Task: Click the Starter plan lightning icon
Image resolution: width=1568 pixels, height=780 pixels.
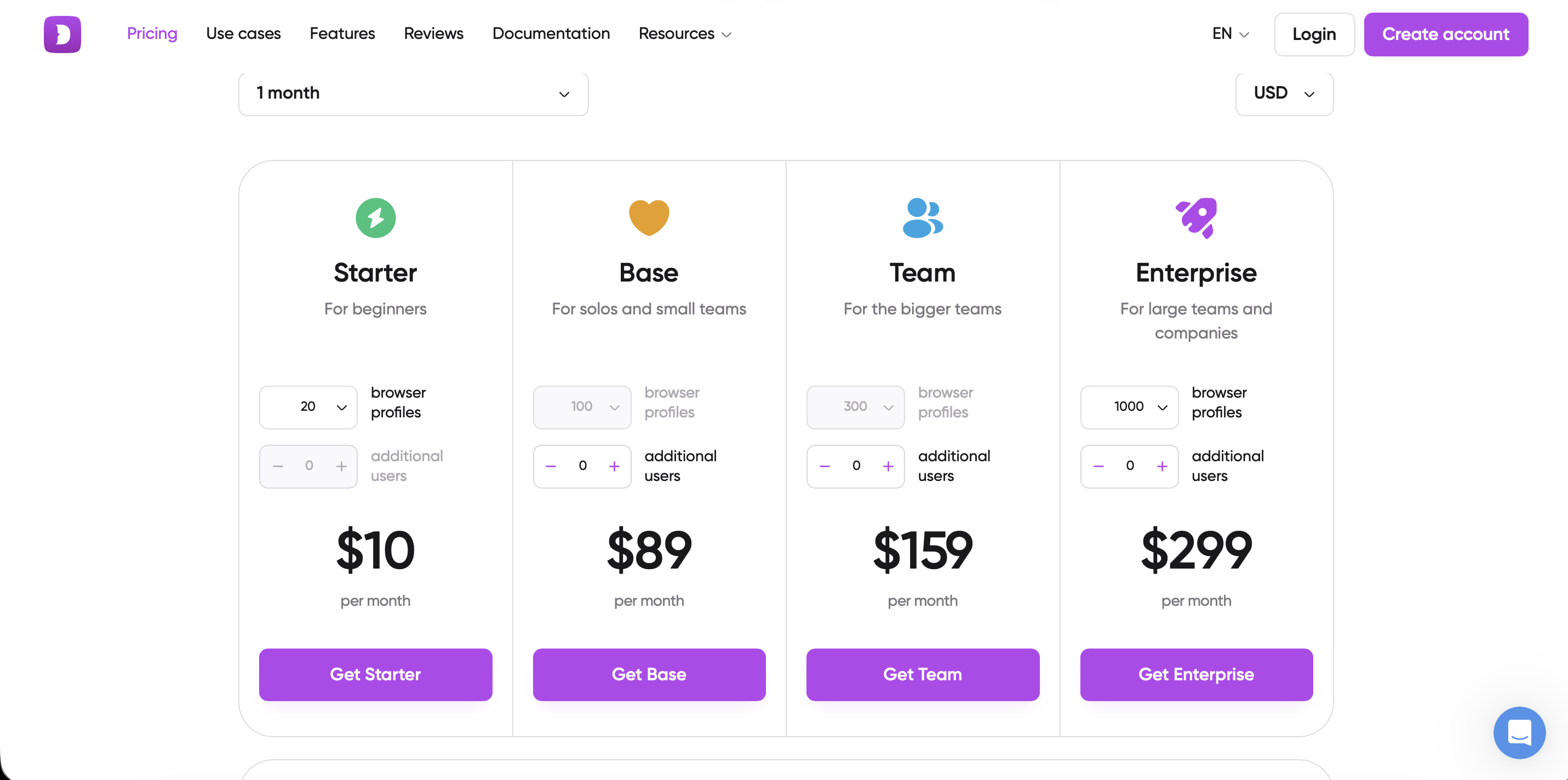Action: pyautogui.click(x=376, y=218)
